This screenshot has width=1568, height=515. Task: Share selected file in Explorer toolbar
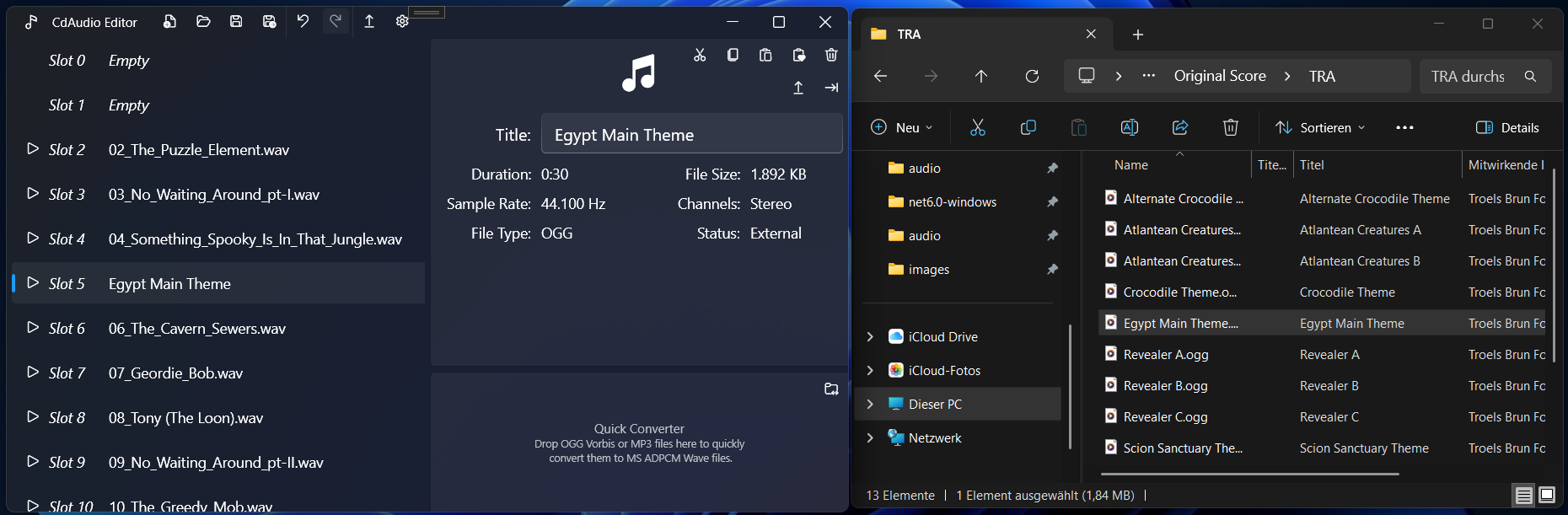pos(1180,127)
